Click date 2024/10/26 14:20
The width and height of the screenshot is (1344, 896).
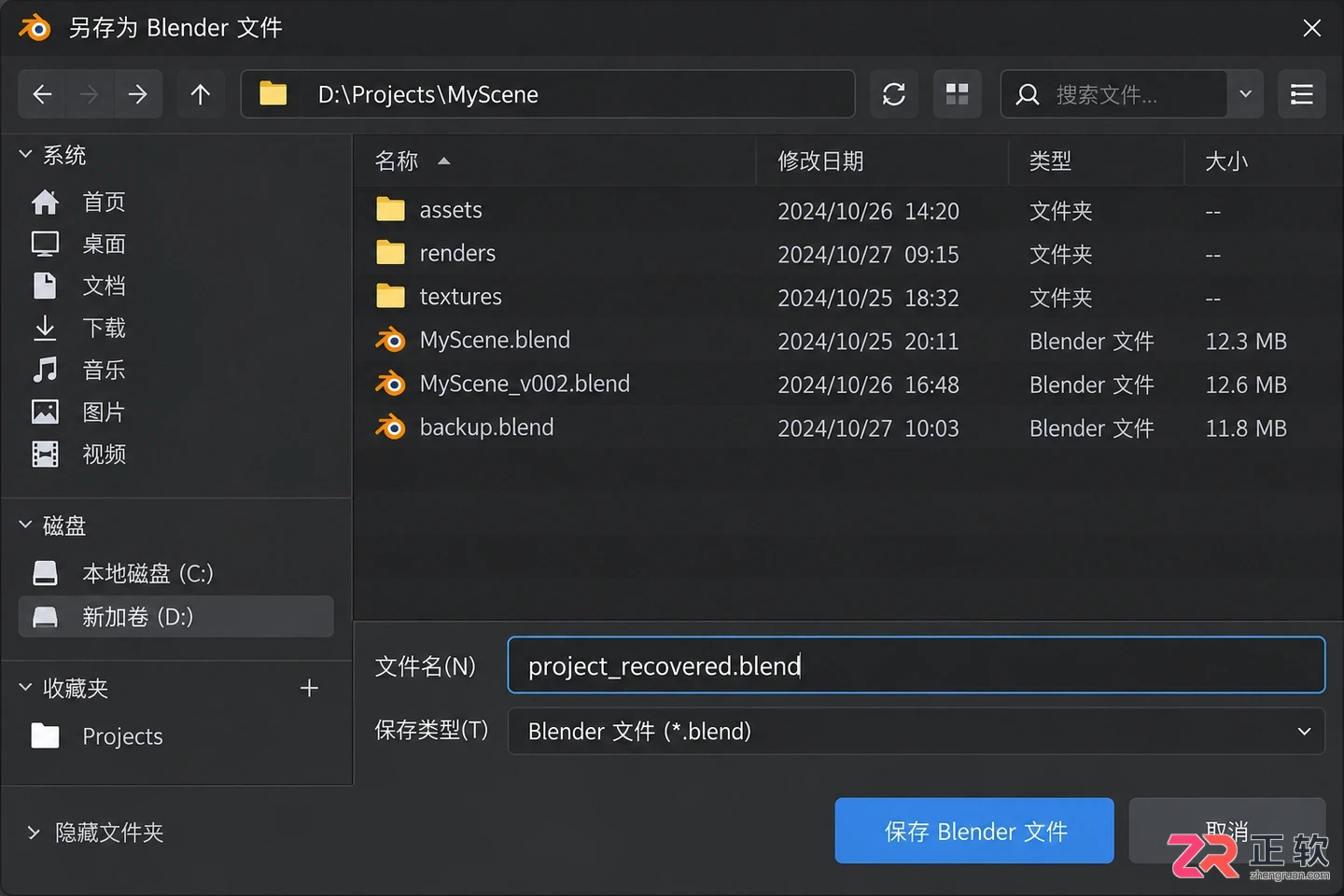(x=868, y=211)
